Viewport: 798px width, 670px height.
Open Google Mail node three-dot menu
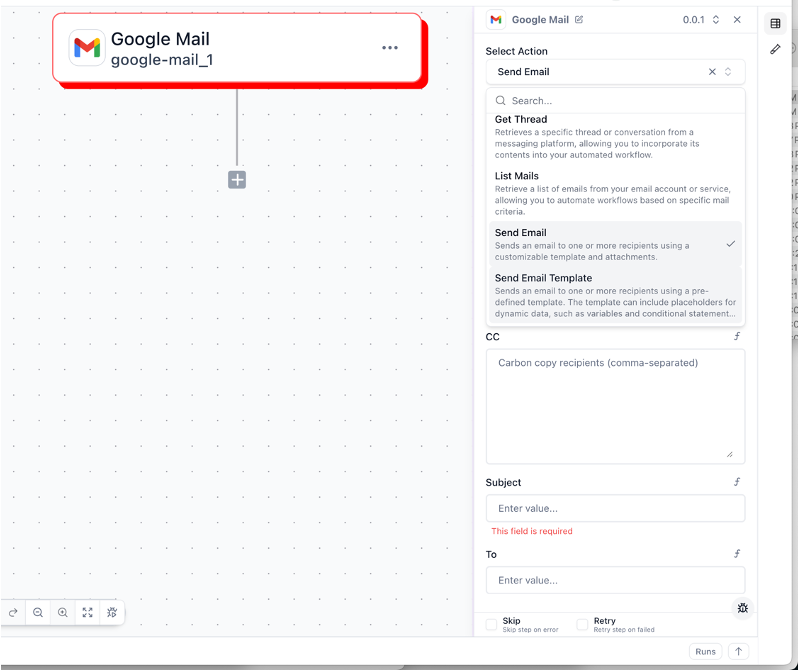click(390, 48)
